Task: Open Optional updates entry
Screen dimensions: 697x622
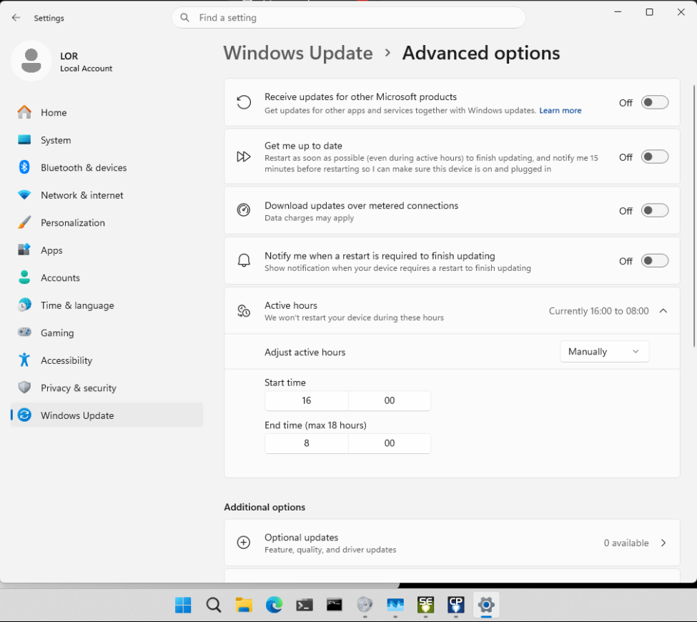Action: (x=452, y=542)
